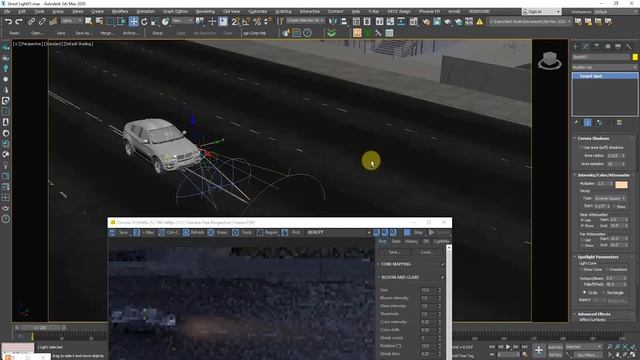Select the Circle radio button
Screen dimensions: 640x360
coord(584,292)
